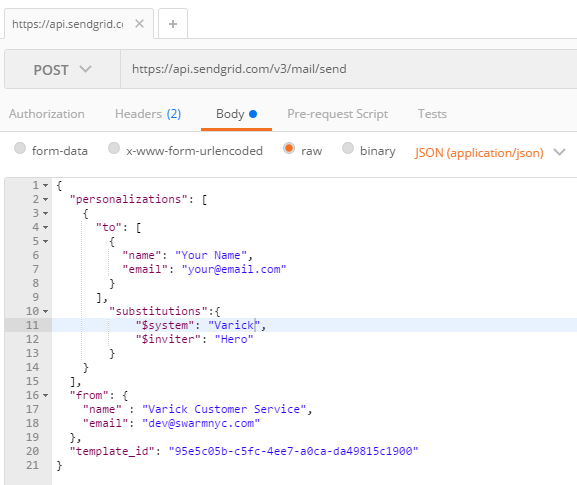Image resolution: width=577 pixels, height=485 pixels.
Task: Select the form-data radio button
Action: point(20,148)
